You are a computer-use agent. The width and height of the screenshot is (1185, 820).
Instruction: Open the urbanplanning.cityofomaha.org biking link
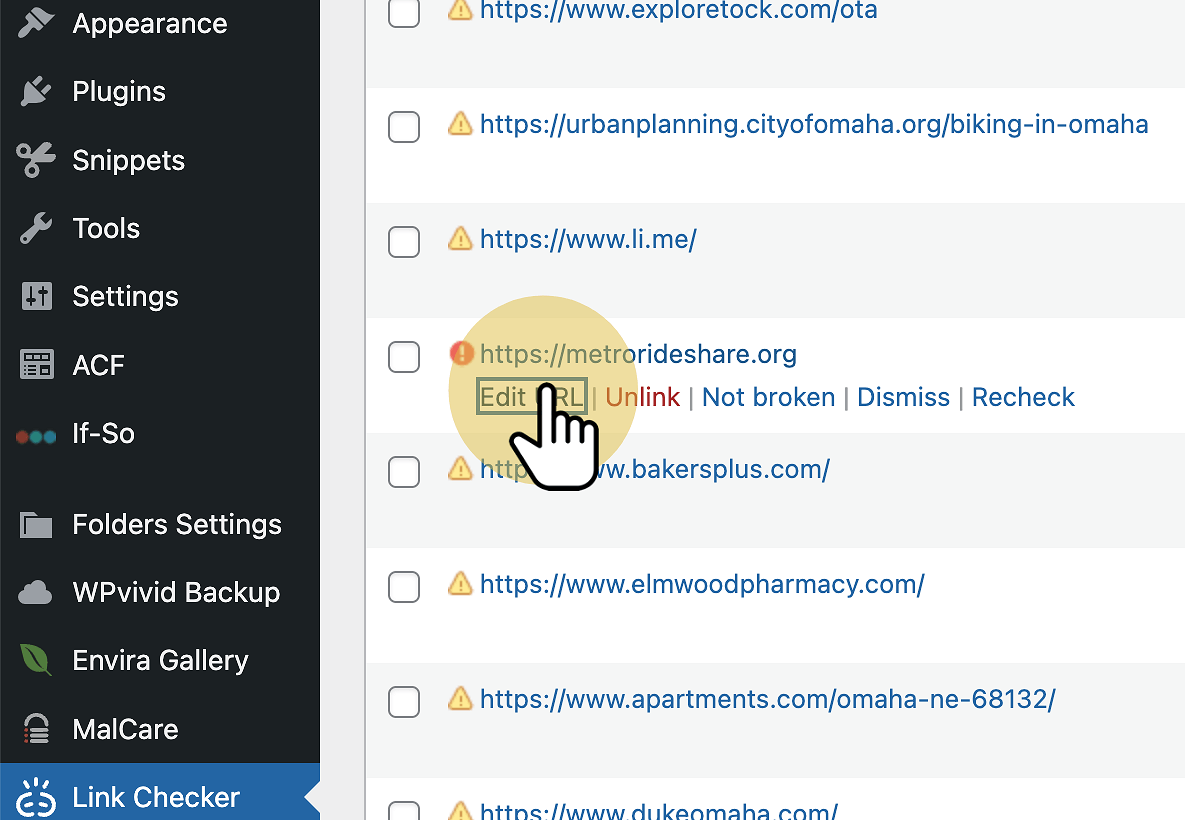813,125
